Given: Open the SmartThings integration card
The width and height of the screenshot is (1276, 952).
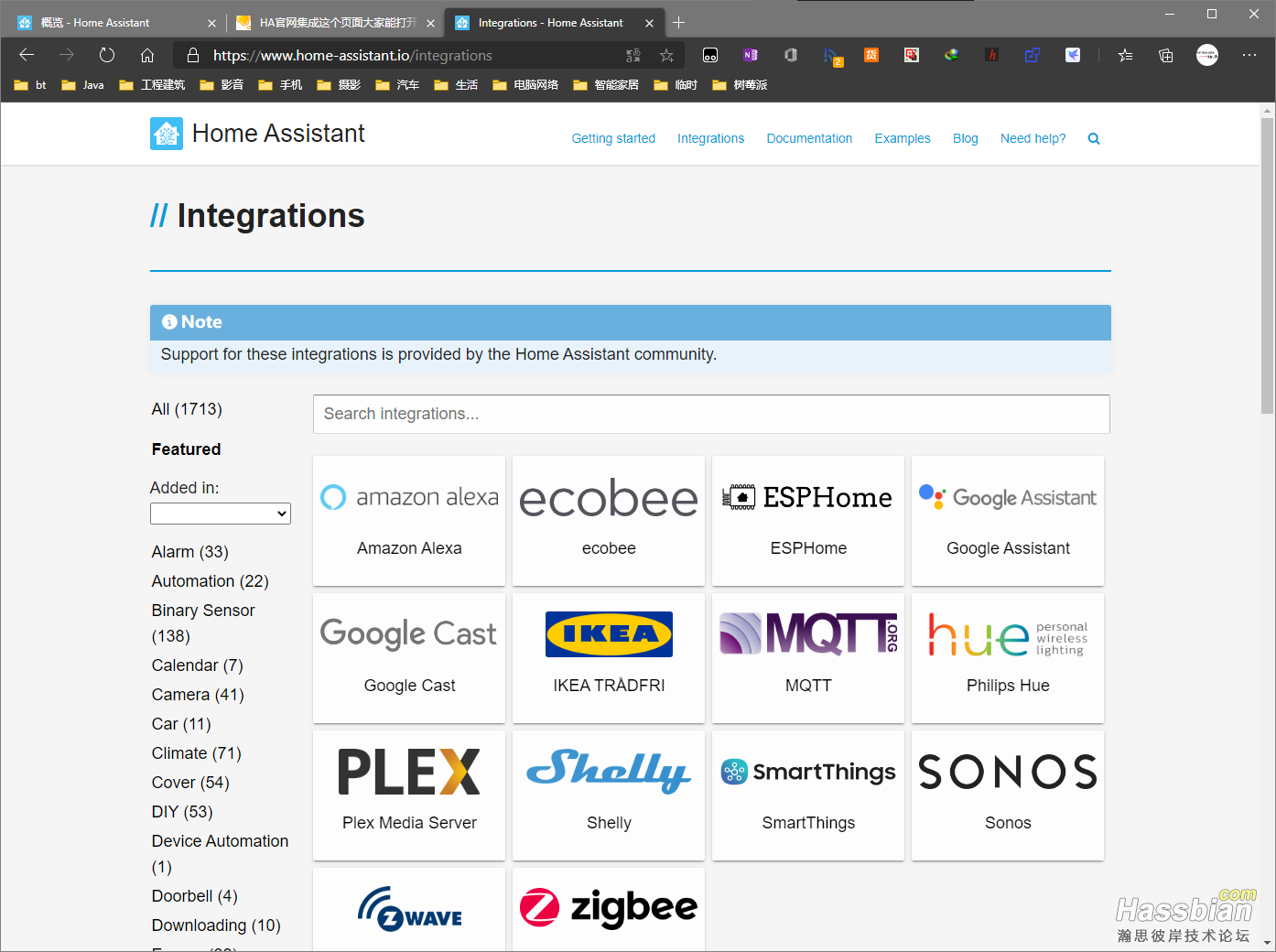Looking at the screenshot, I should 808,795.
